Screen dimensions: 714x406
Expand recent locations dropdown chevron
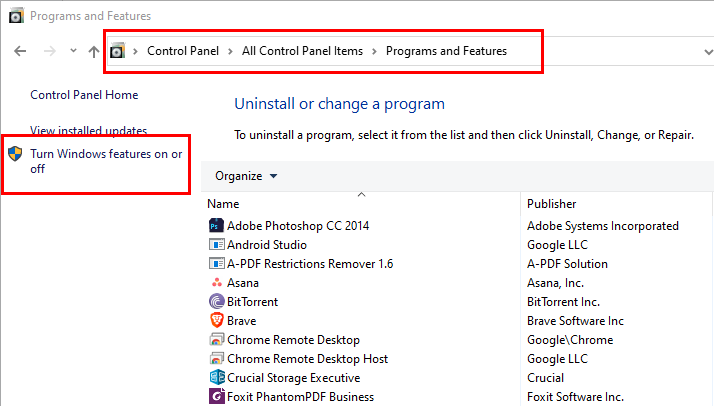click(73, 51)
